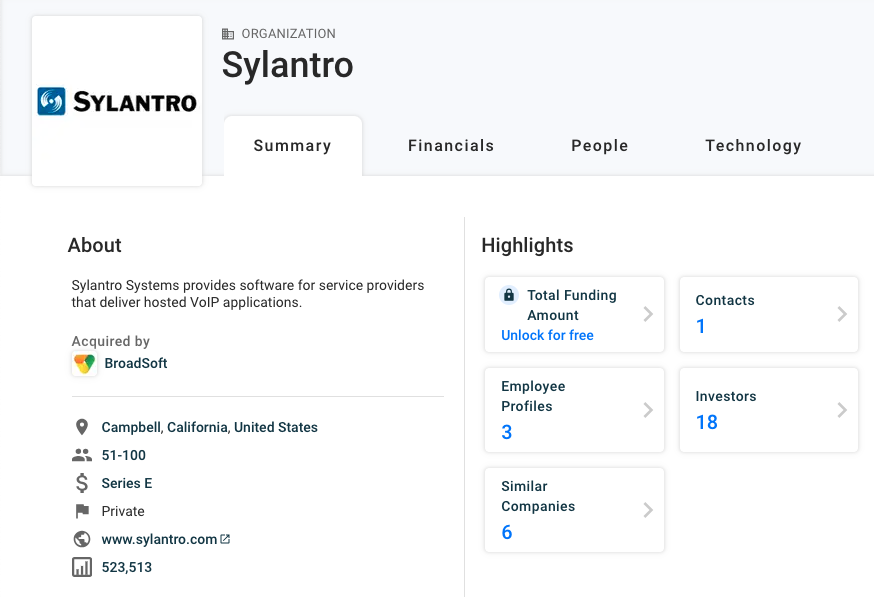Open the Contacts highlight card
The image size is (874, 597).
coord(769,314)
